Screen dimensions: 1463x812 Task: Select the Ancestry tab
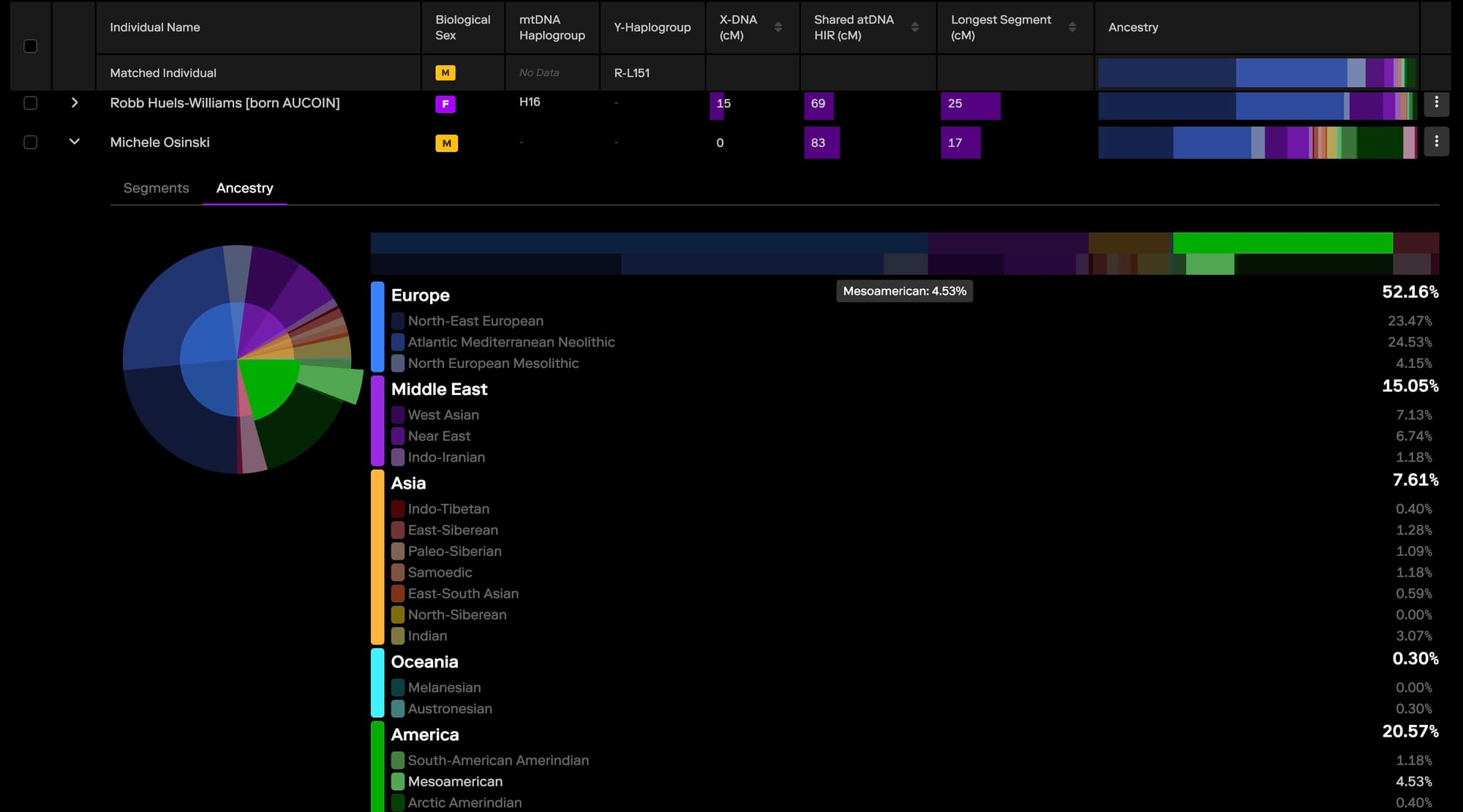click(244, 188)
